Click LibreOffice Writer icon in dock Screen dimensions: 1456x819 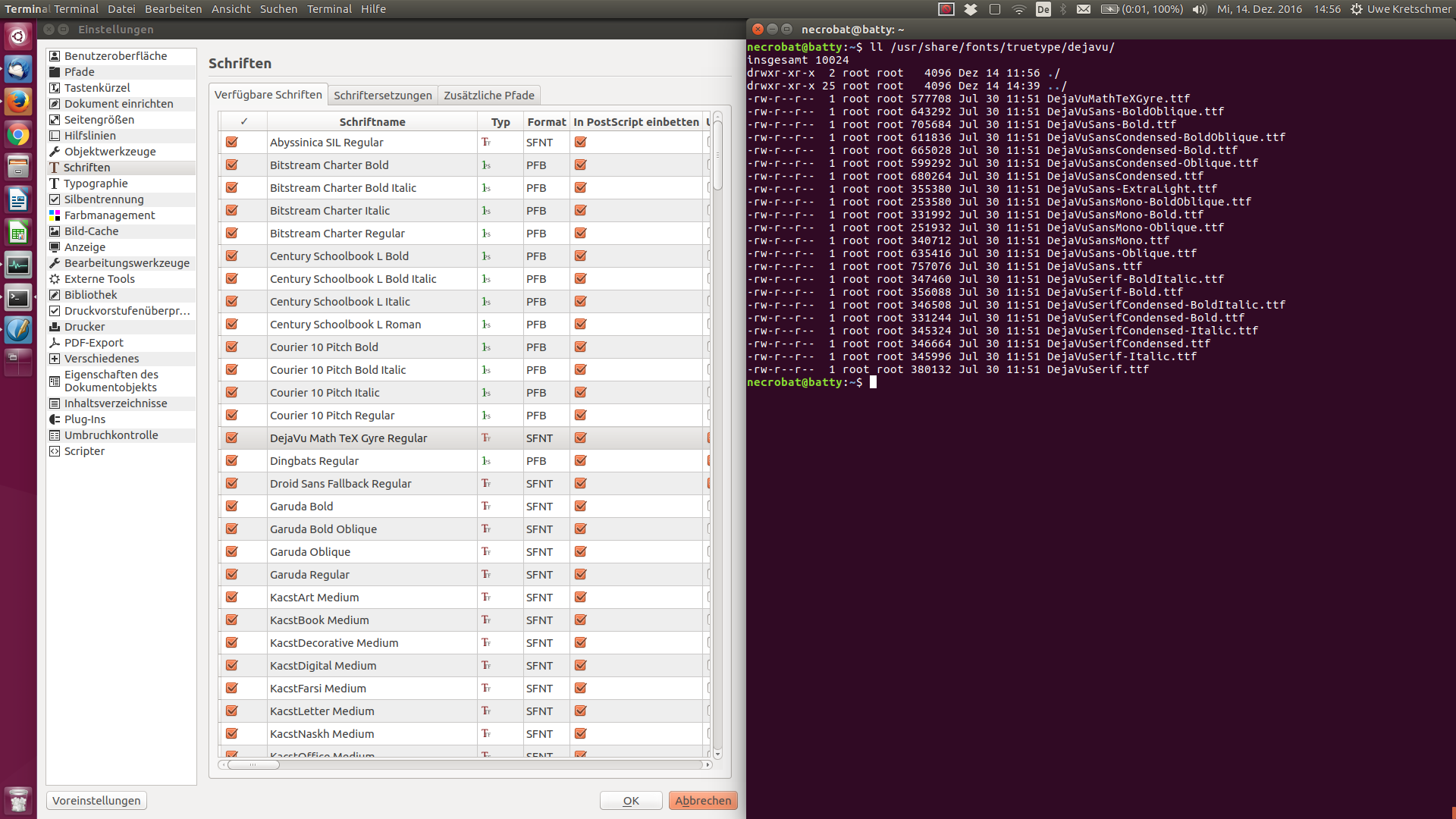click(18, 200)
